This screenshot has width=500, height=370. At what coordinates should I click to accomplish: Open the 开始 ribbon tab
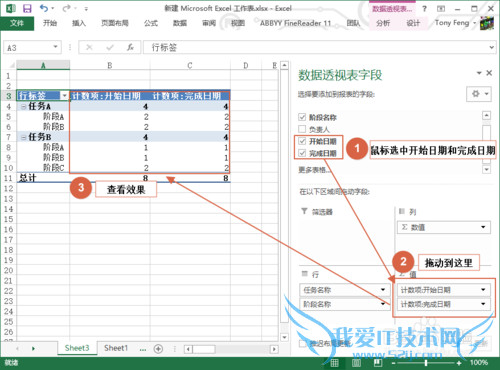[50, 23]
